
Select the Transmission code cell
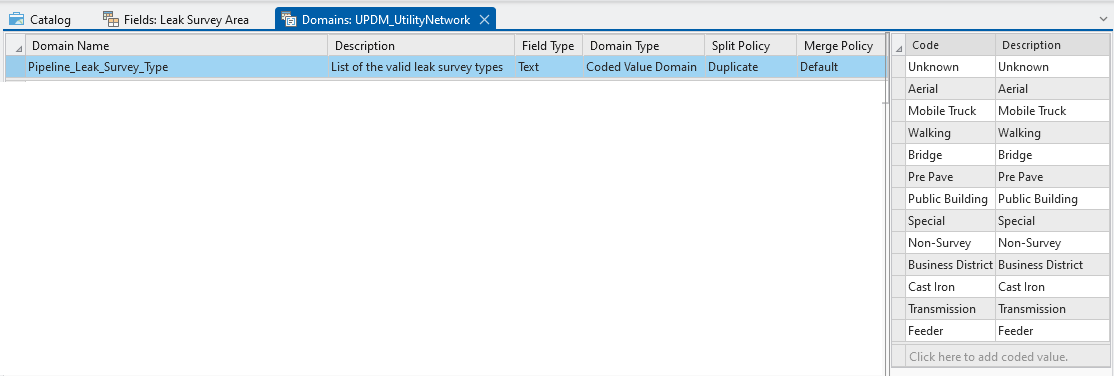[x=951, y=309]
